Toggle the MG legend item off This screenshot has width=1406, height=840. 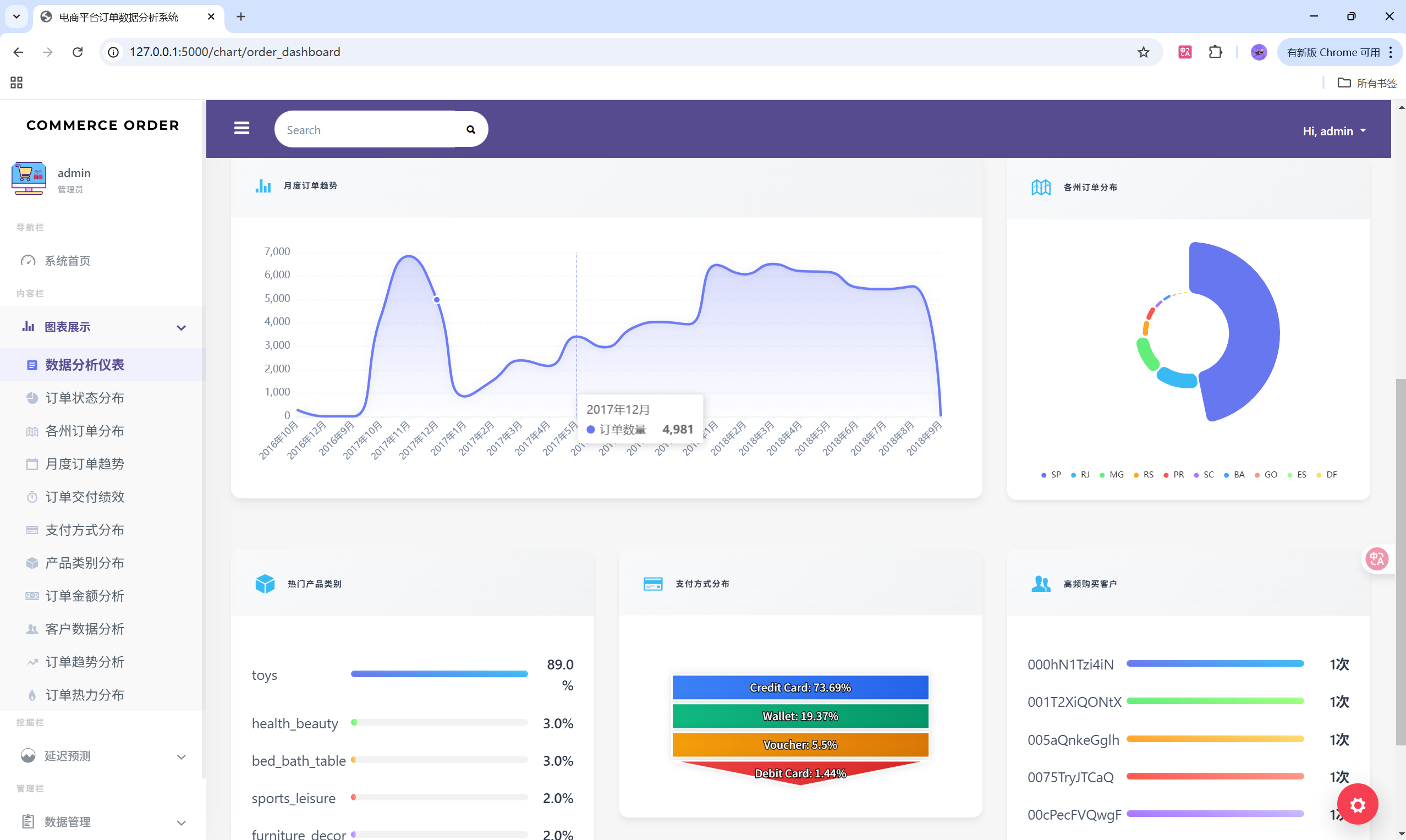point(1112,475)
